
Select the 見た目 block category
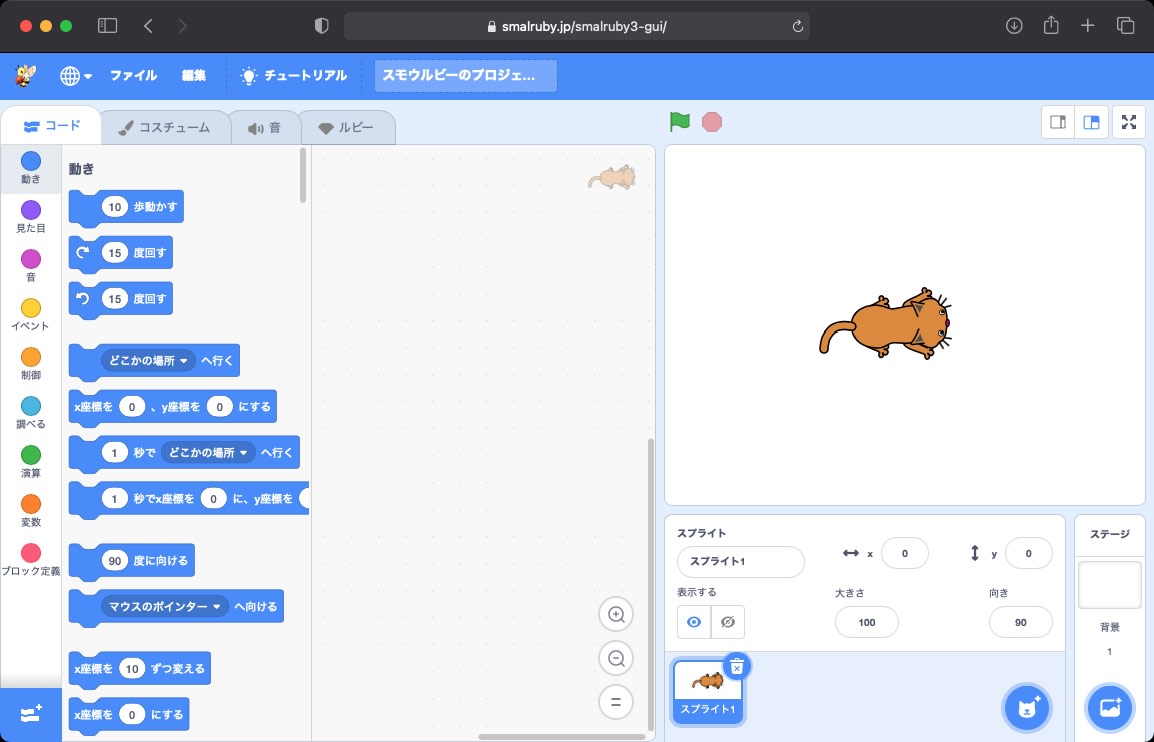point(31,217)
